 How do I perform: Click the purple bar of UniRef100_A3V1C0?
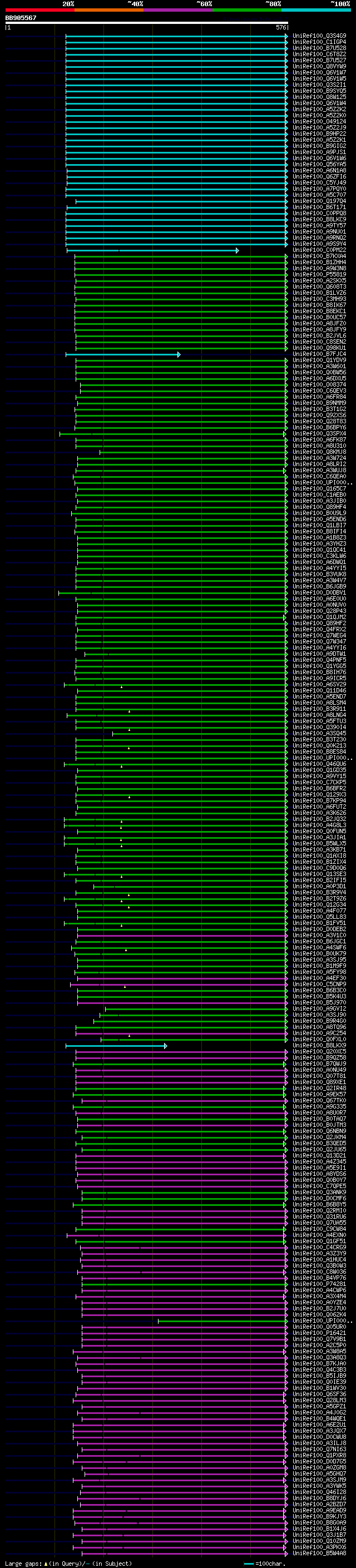pos(182,936)
